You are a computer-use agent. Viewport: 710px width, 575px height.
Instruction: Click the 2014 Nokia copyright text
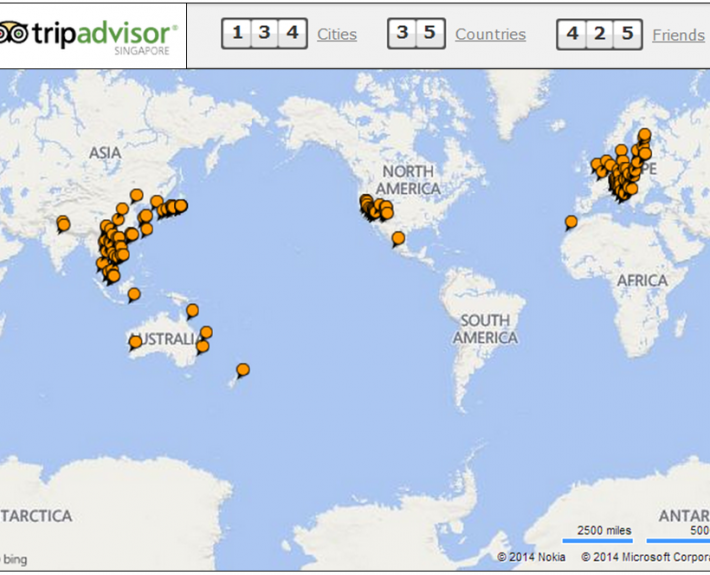coord(531,557)
